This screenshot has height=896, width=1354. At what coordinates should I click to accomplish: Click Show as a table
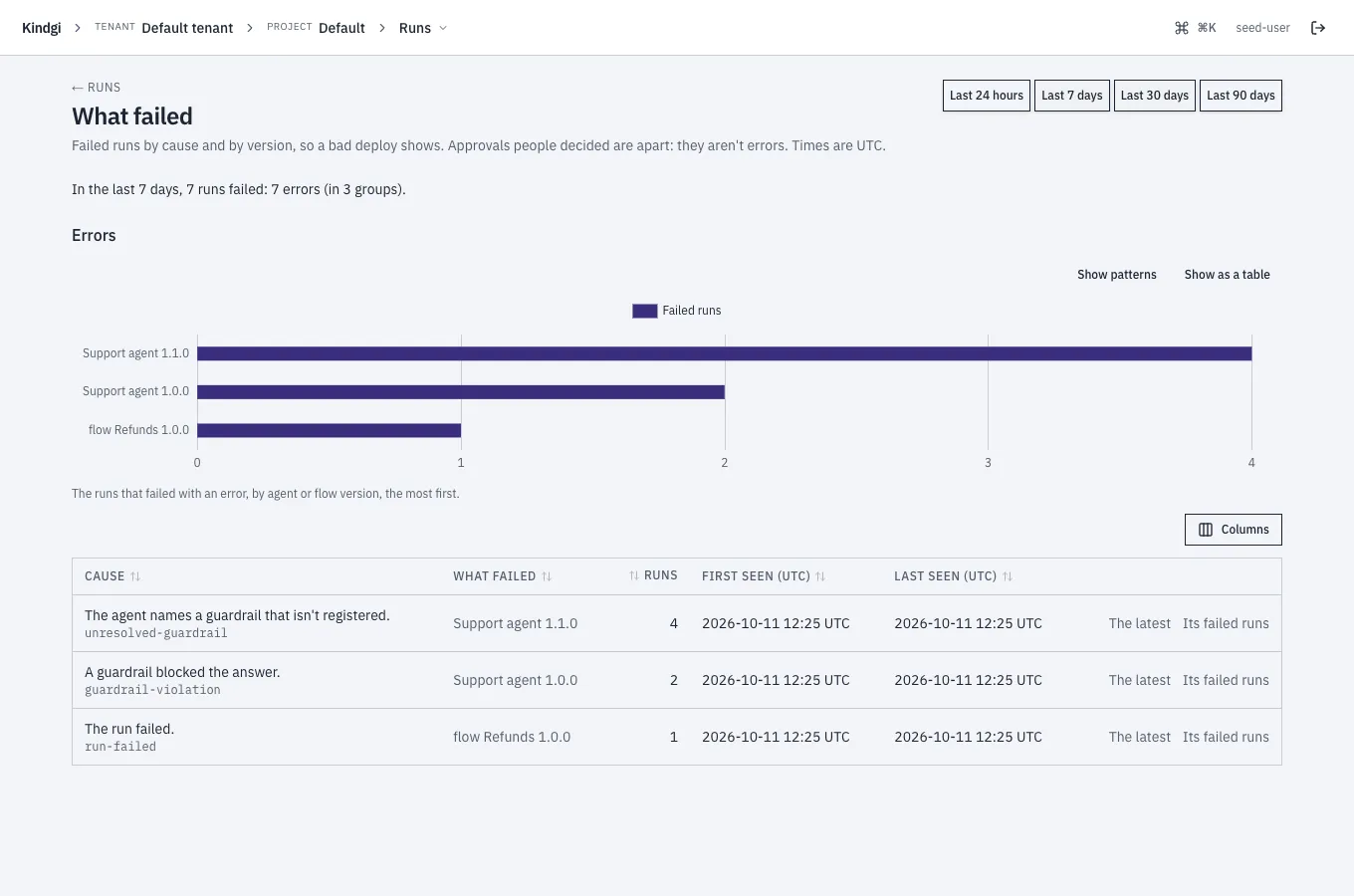[1227, 275]
